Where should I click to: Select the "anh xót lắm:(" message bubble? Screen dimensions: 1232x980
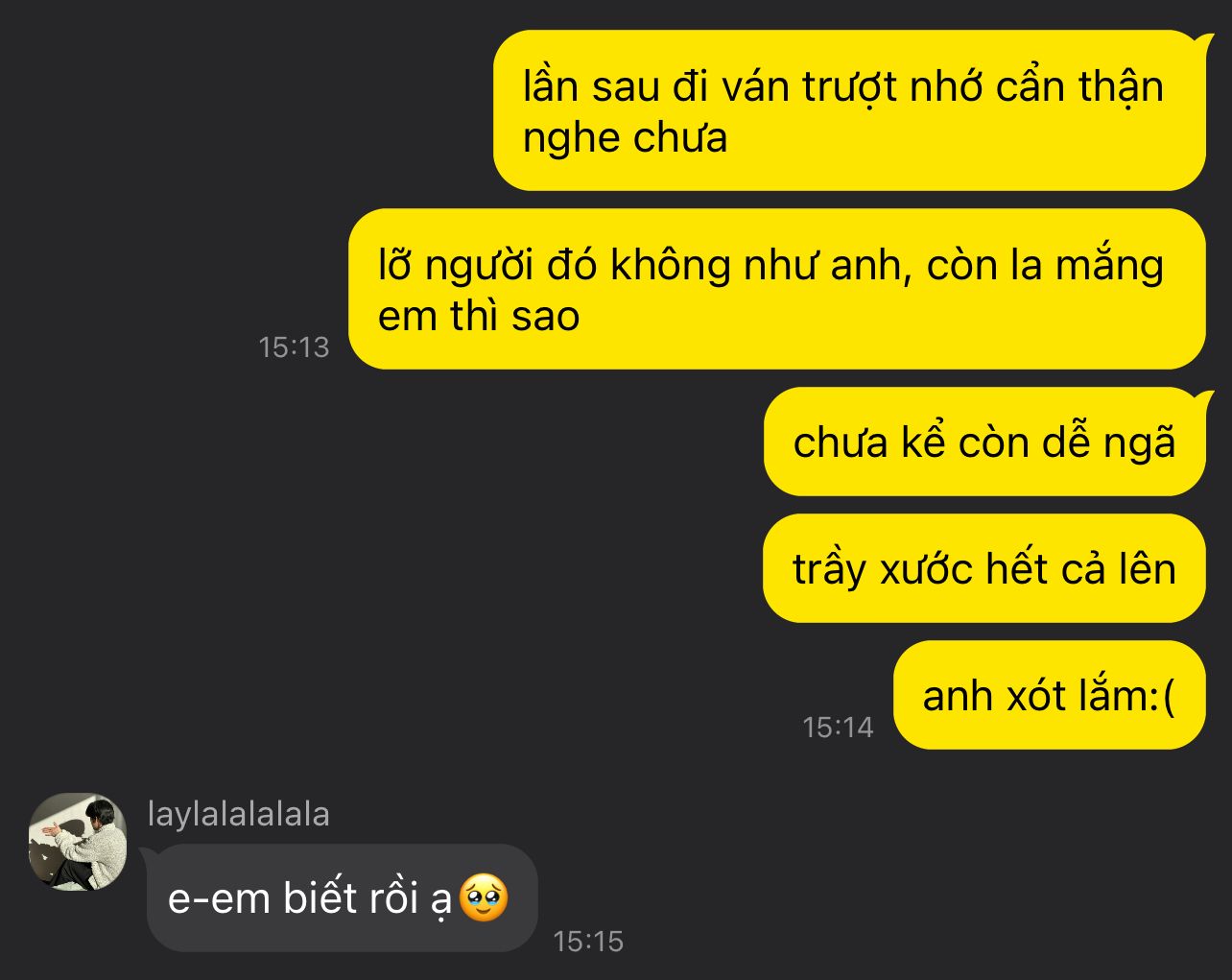[1049, 695]
